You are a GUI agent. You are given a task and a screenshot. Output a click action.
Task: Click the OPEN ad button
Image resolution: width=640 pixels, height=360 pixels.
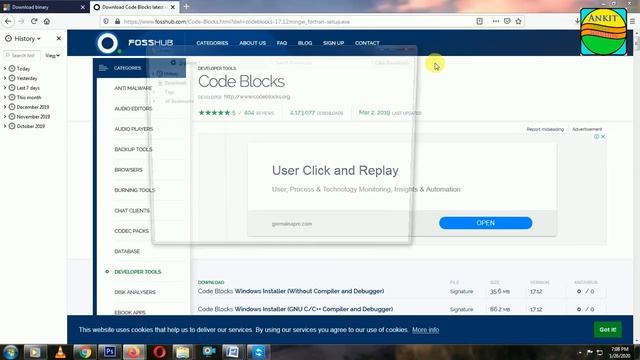(x=485, y=223)
